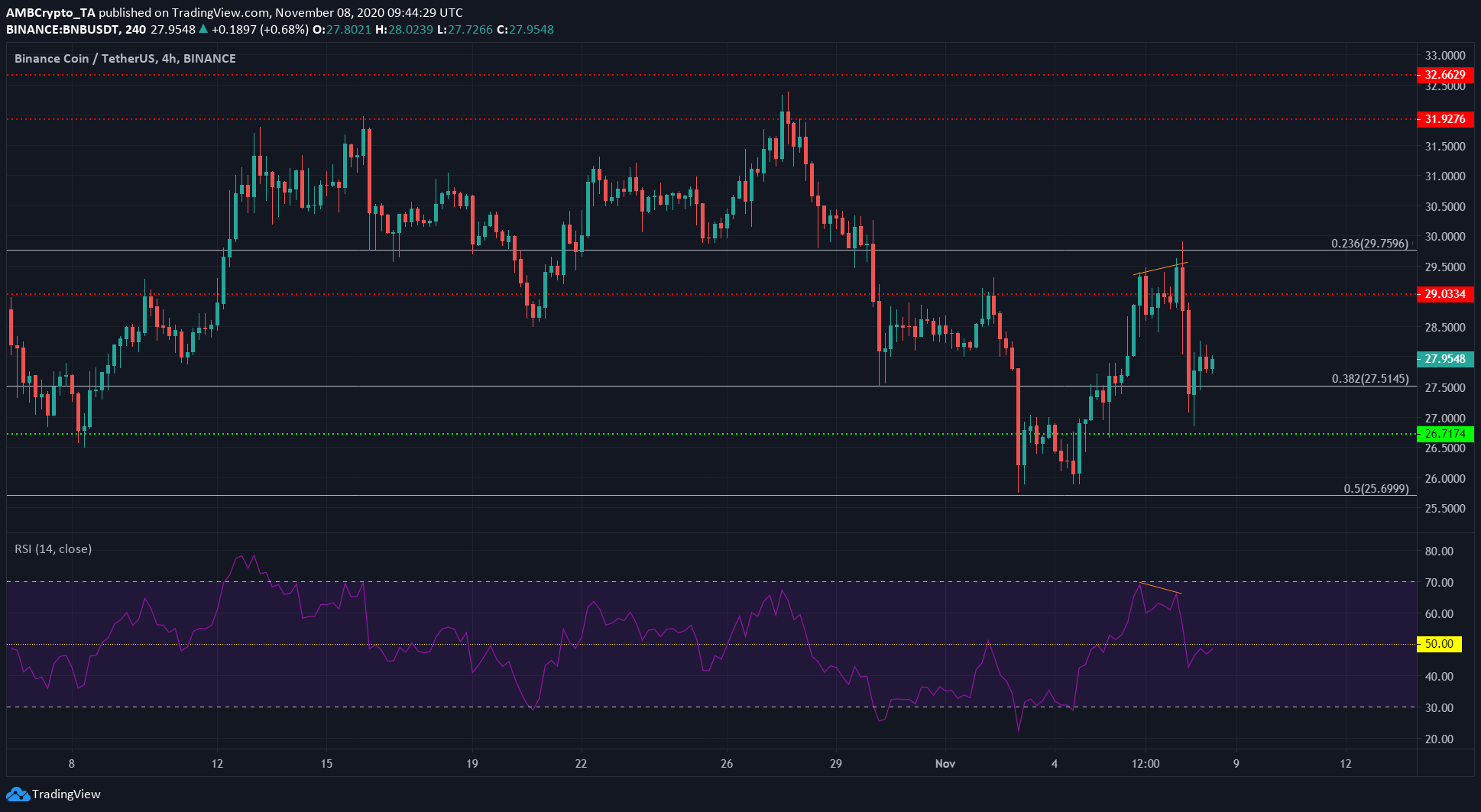Click the 30.0000 price axis tick
Screen dimensions: 1481x812
[1445, 237]
